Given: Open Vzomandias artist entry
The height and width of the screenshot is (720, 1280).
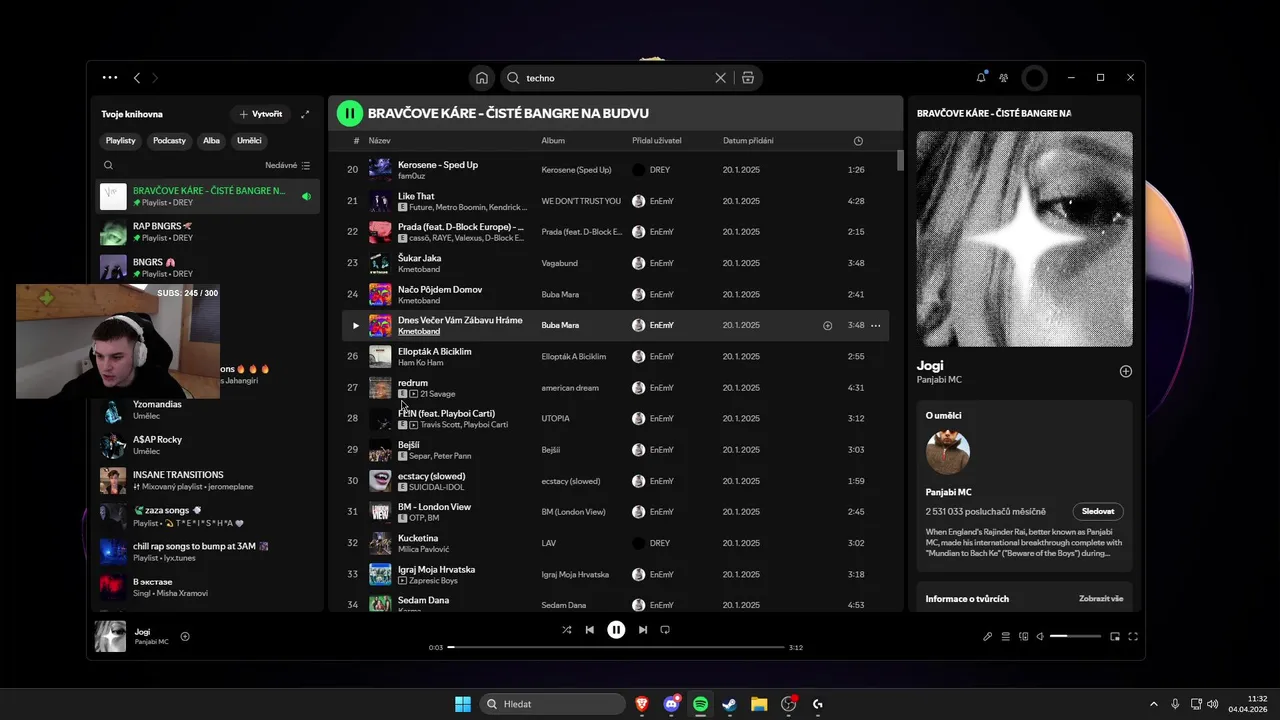Looking at the screenshot, I should (x=208, y=410).
